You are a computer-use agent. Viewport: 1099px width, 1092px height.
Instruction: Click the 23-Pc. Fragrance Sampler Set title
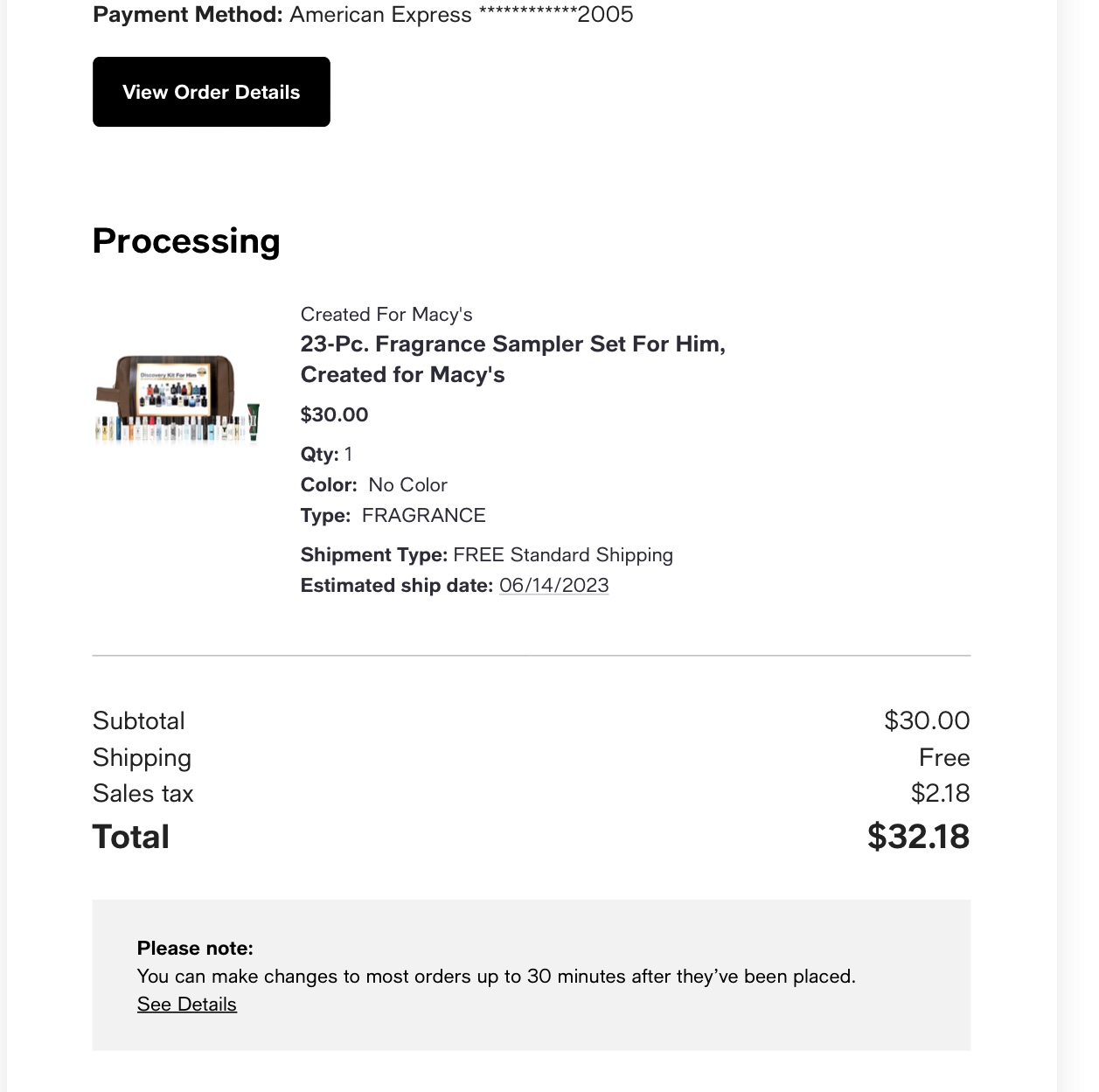click(512, 359)
